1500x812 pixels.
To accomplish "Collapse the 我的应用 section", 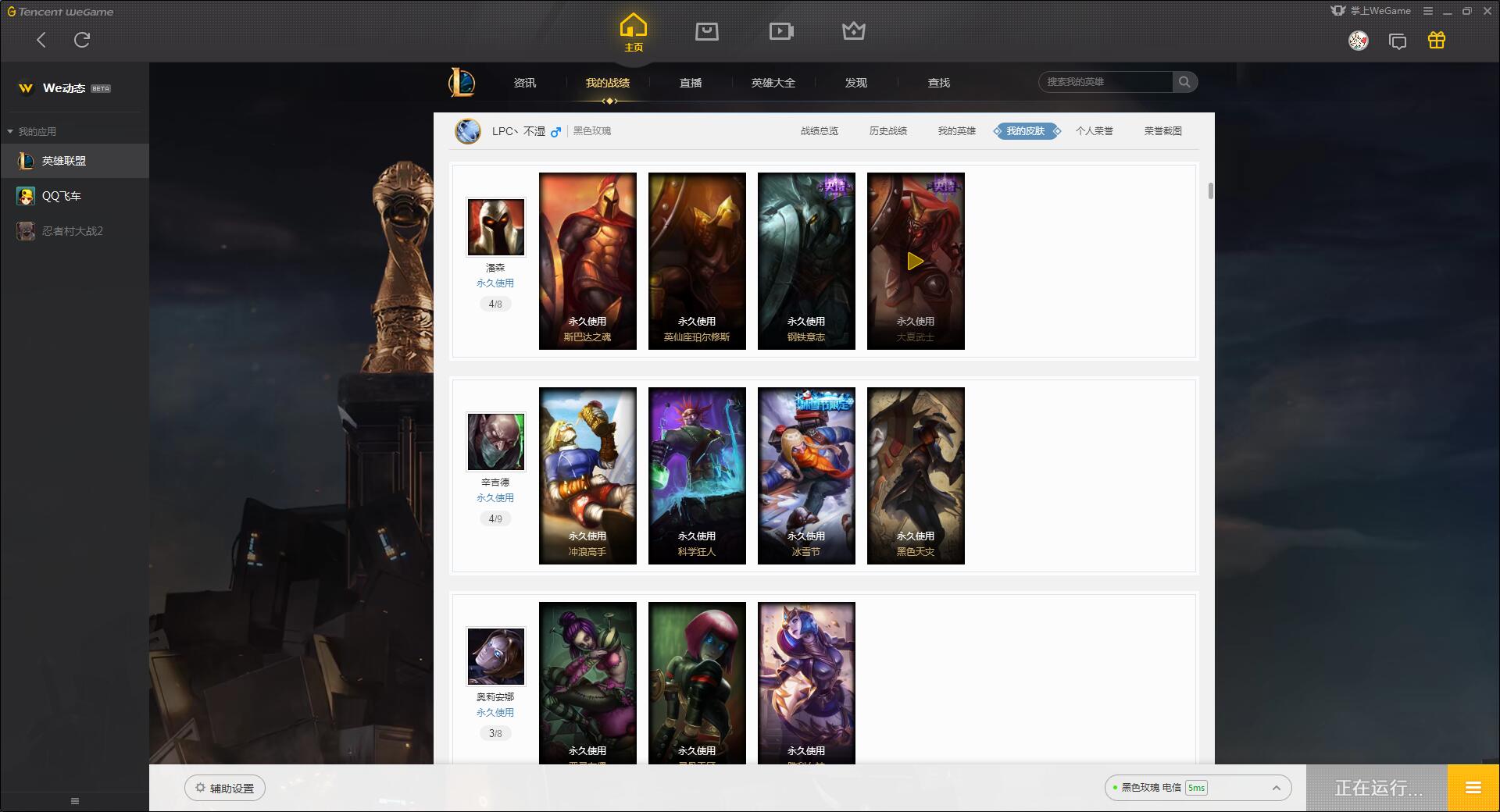I will coord(31,131).
